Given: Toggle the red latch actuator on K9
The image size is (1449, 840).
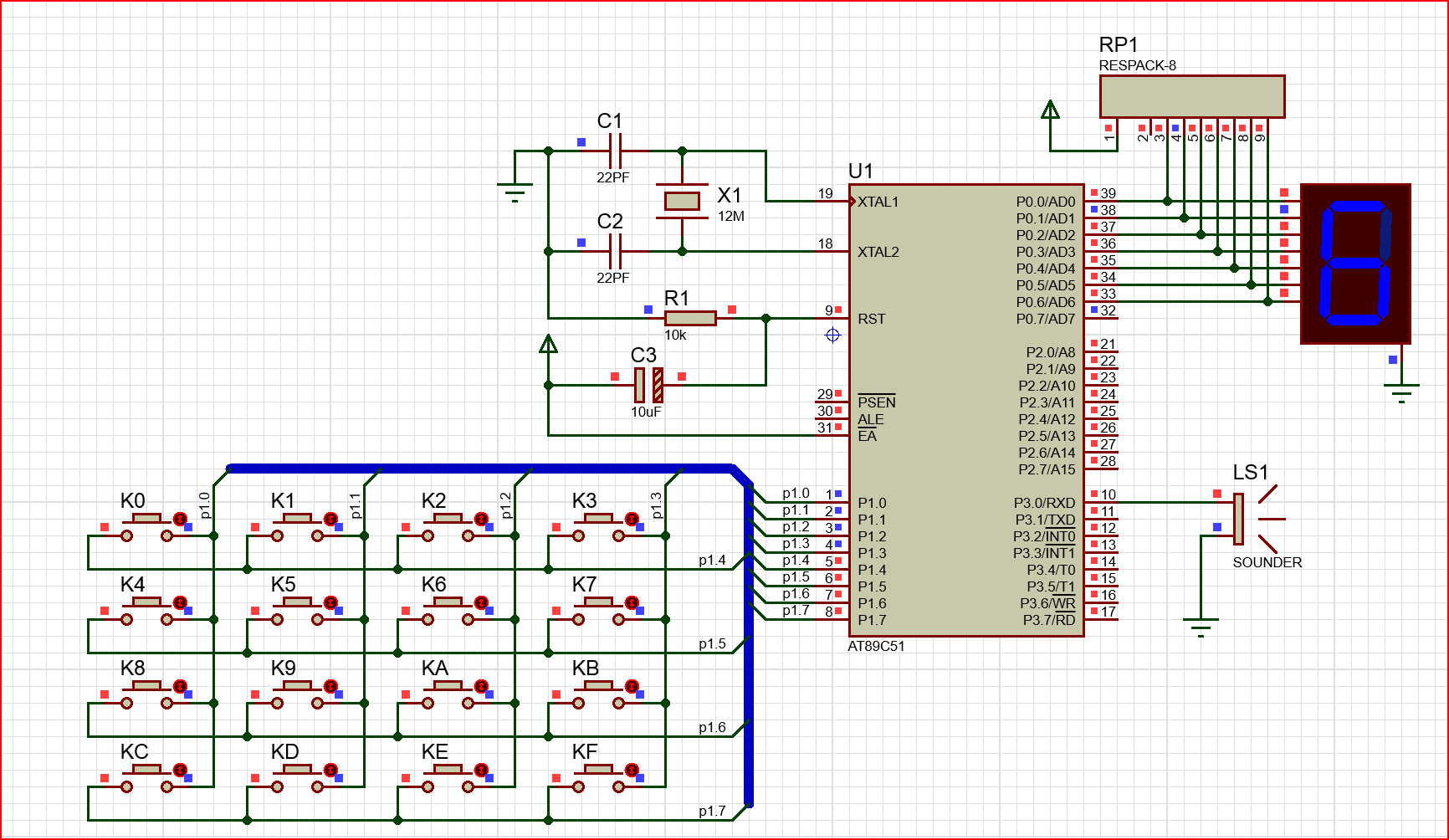Looking at the screenshot, I should [330, 686].
